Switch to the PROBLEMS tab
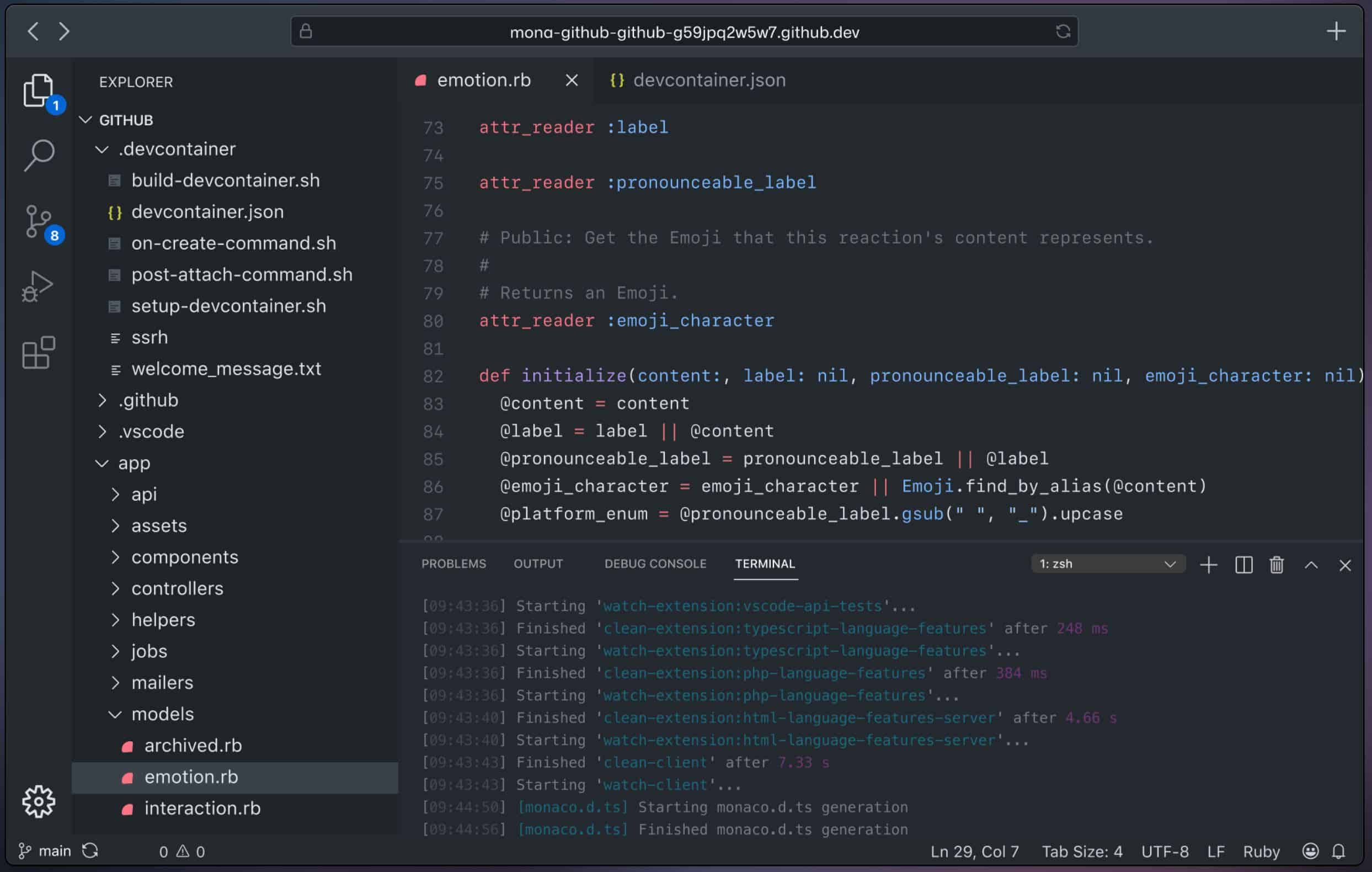1372x872 pixels. pyautogui.click(x=453, y=563)
